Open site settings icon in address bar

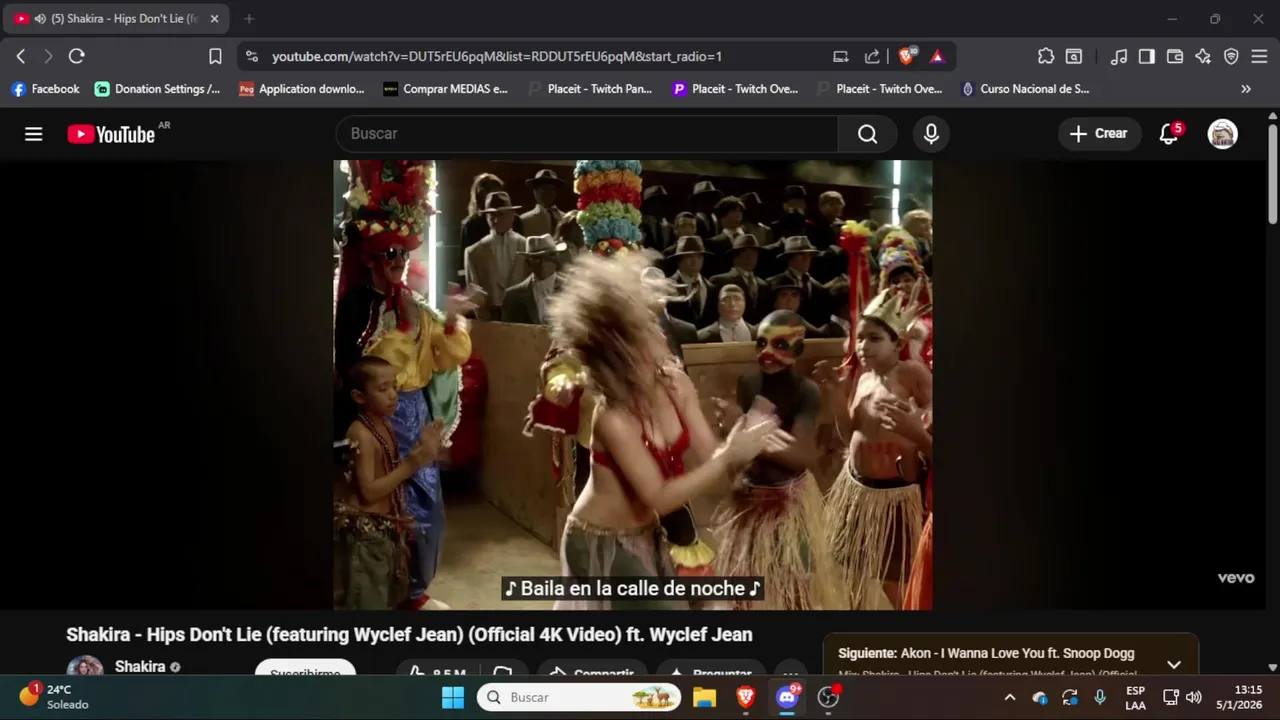[x=251, y=57]
